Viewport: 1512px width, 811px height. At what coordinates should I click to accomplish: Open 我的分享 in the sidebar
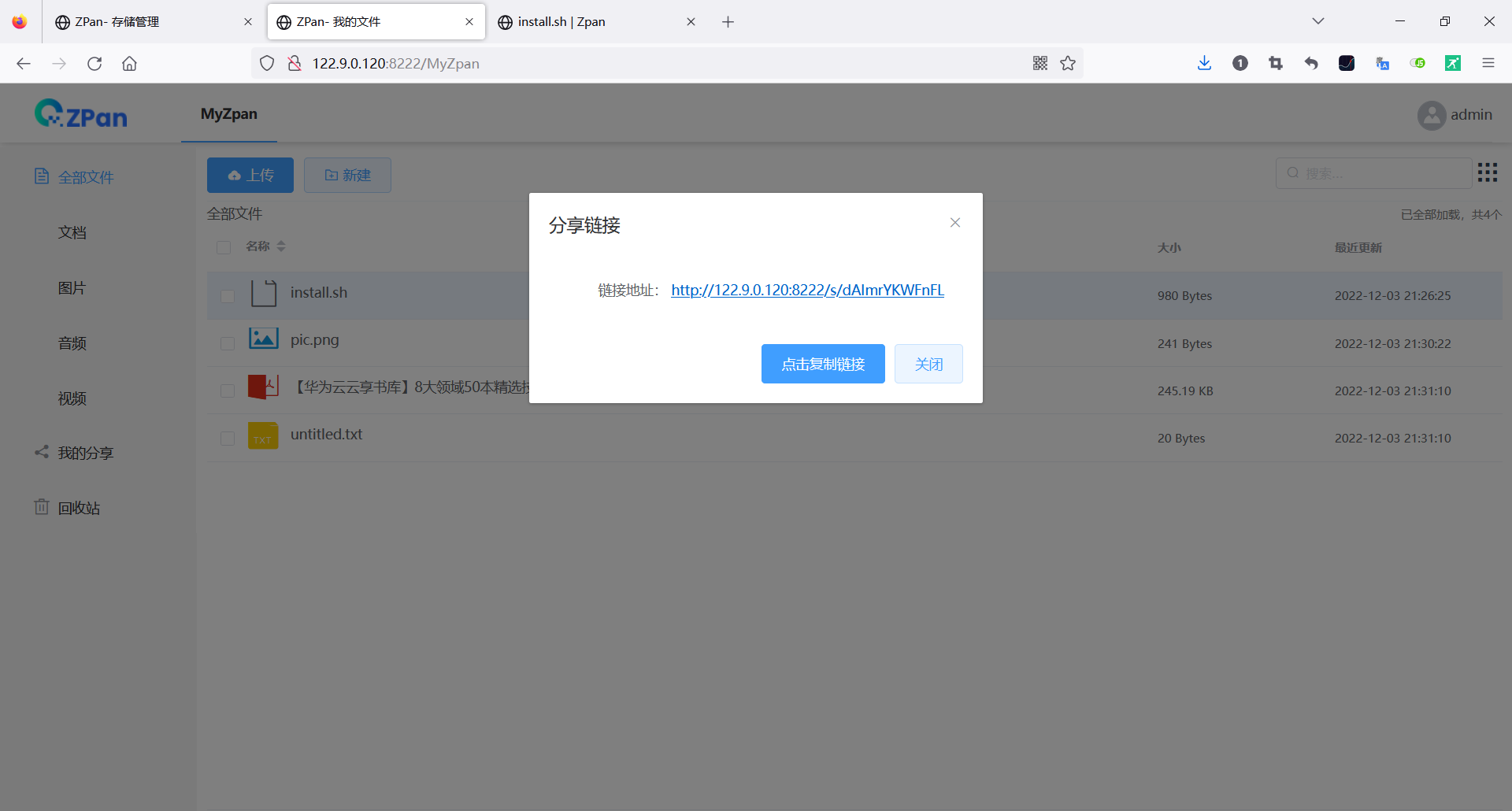pos(86,453)
